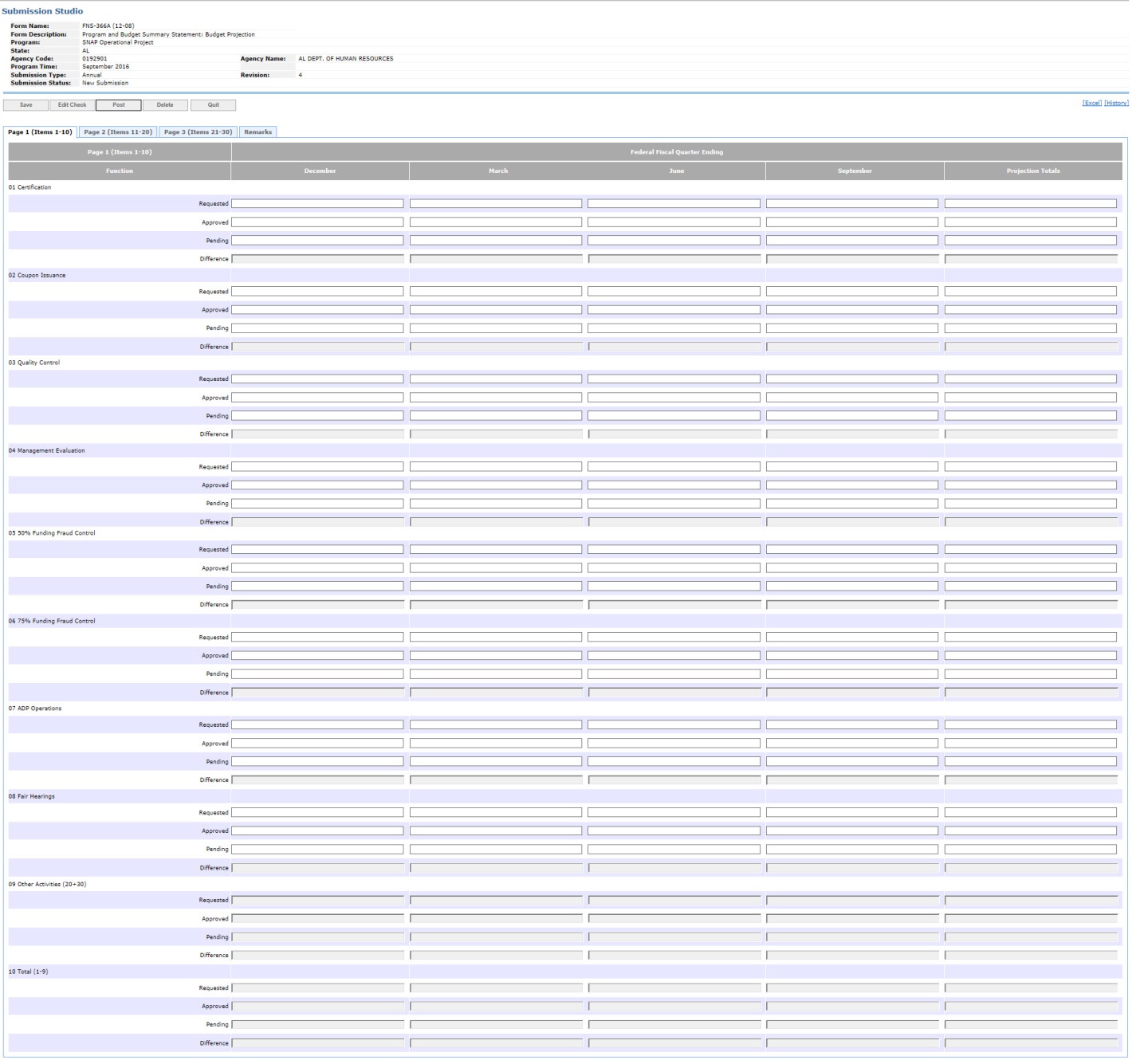Click the Delete button
Image resolution: width=1140 pixels, height=1064 pixels.
pos(165,105)
